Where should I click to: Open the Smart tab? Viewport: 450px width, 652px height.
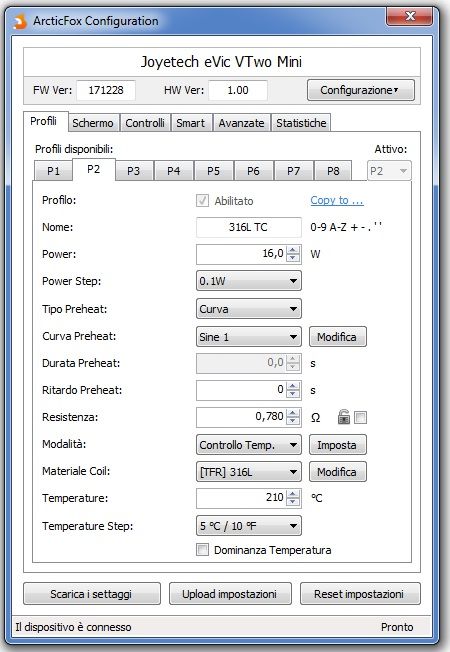tap(190, 123)
